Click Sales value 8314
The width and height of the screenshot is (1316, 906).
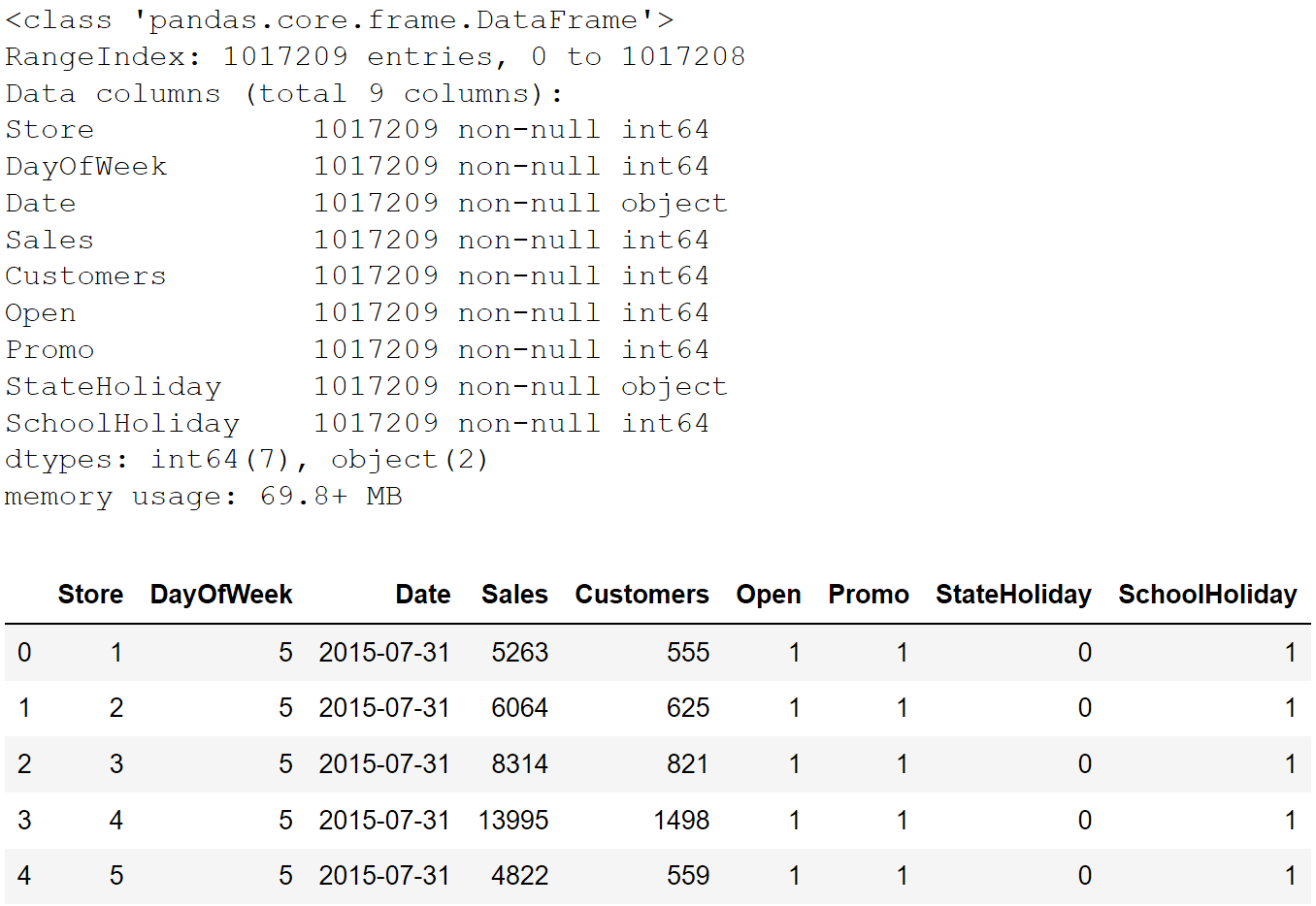coord(519,764)
